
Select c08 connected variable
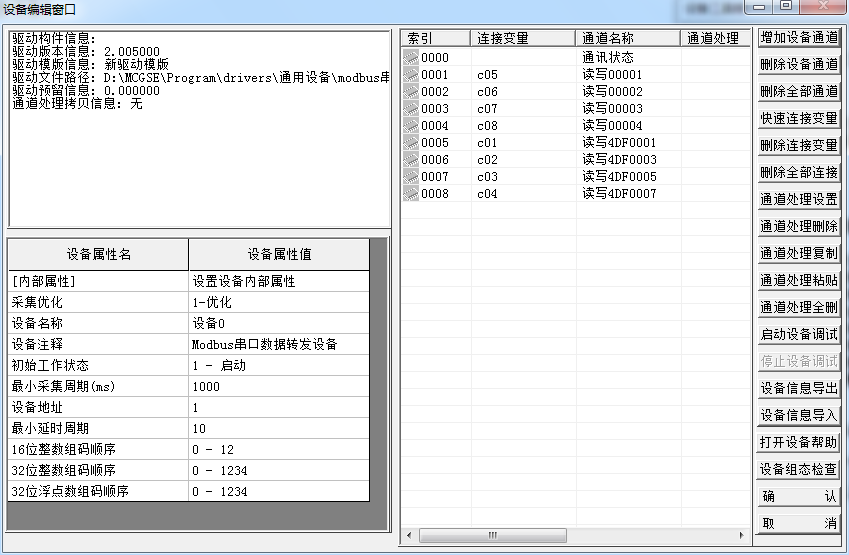point(487,126)
